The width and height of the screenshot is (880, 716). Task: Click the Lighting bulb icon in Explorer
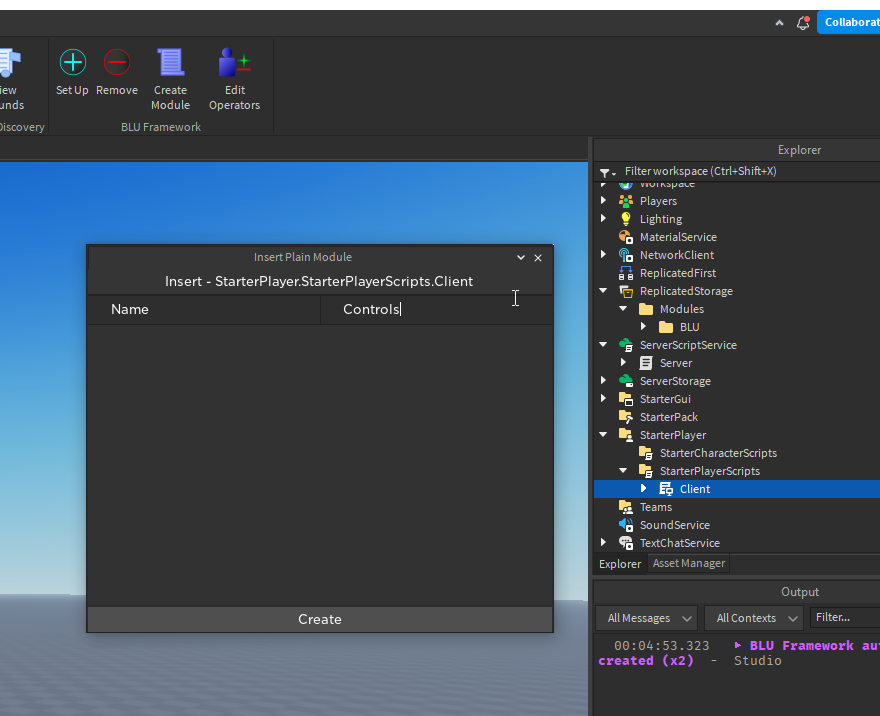(x=625, y=218)
